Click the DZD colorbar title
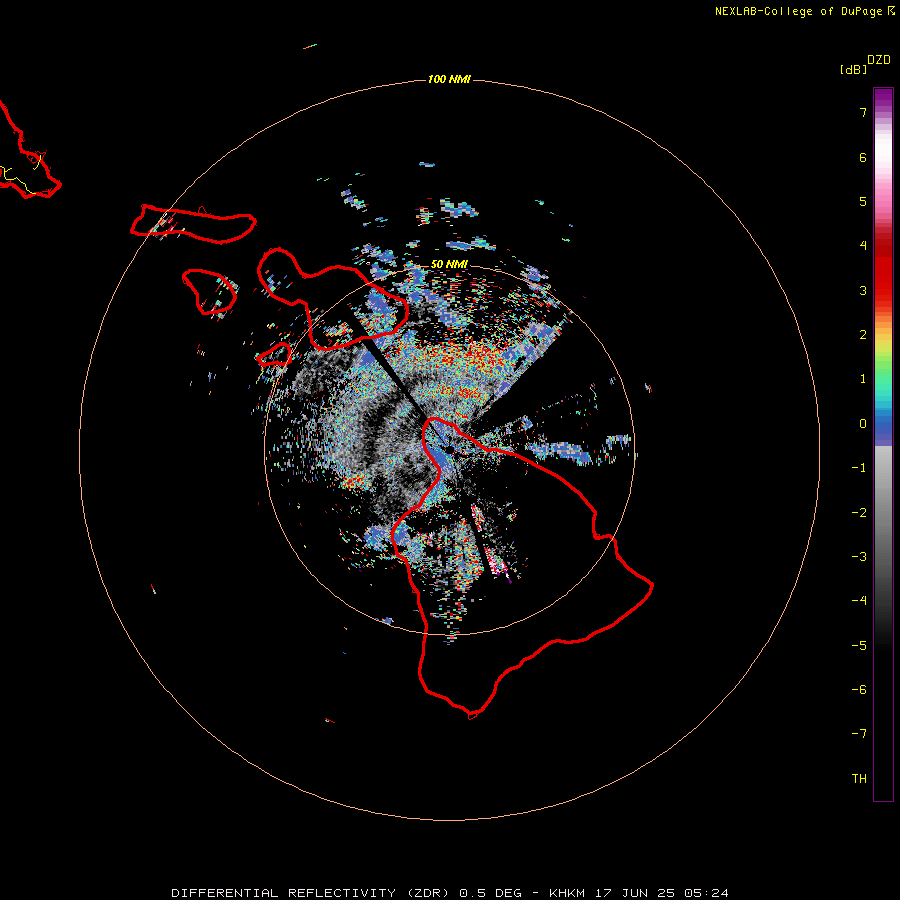The image size is (900, 900). click(879, 60)
